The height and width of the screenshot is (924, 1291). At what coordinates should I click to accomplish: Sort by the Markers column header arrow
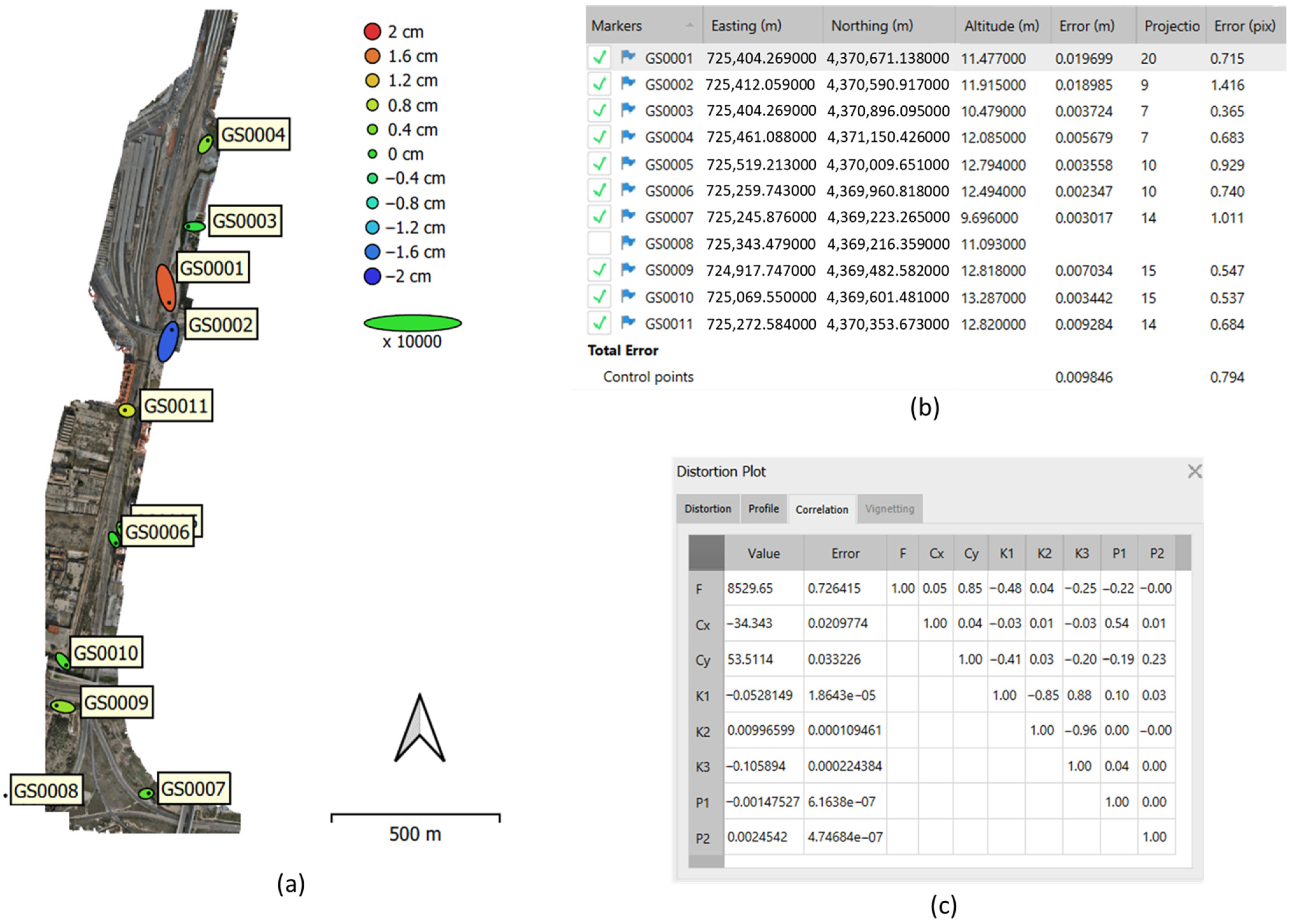click(x=690, y=25)
